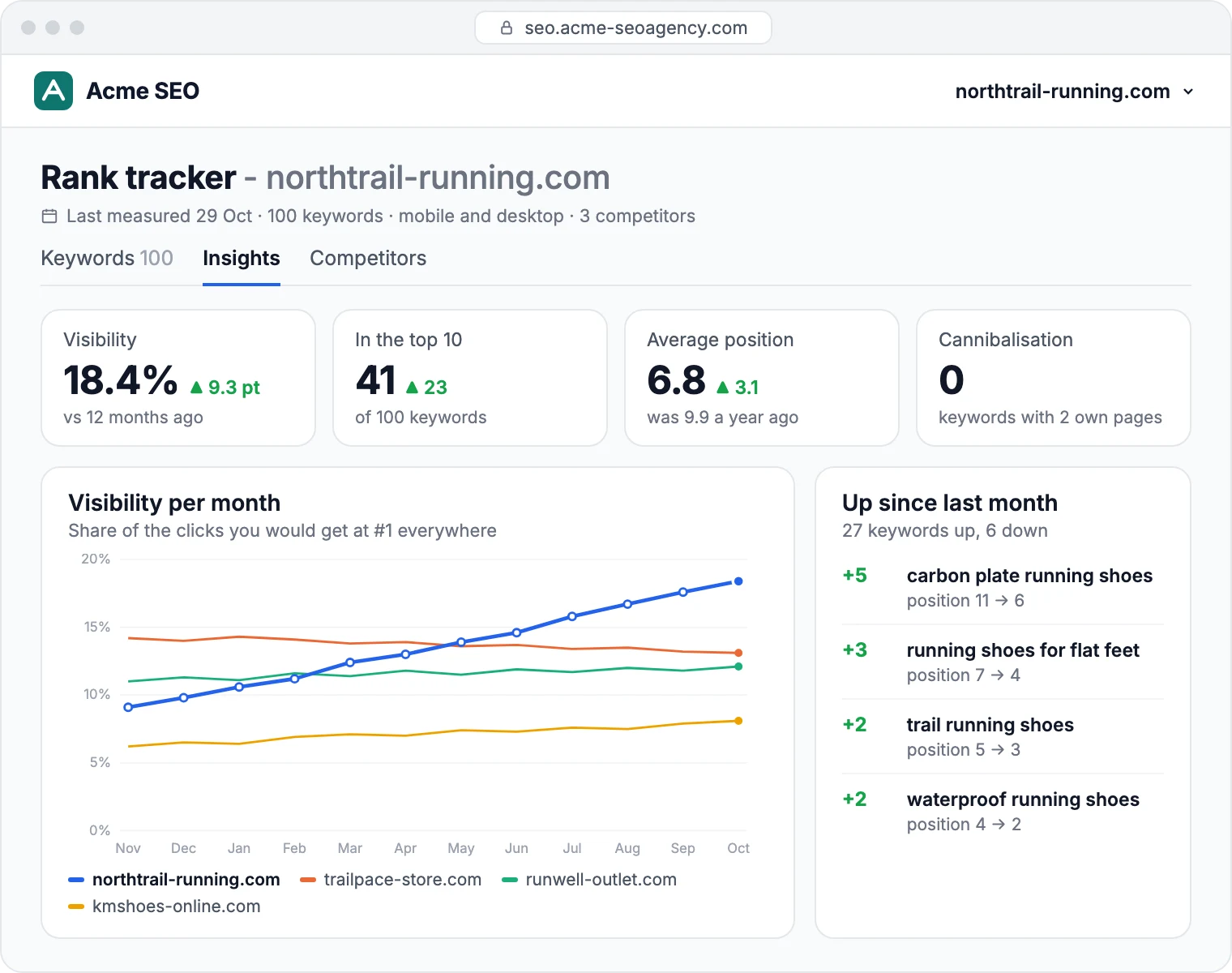Click the Acme SEO logo icon
Viewport: 1232px width, 973px height.
click(x=53, y=91)
